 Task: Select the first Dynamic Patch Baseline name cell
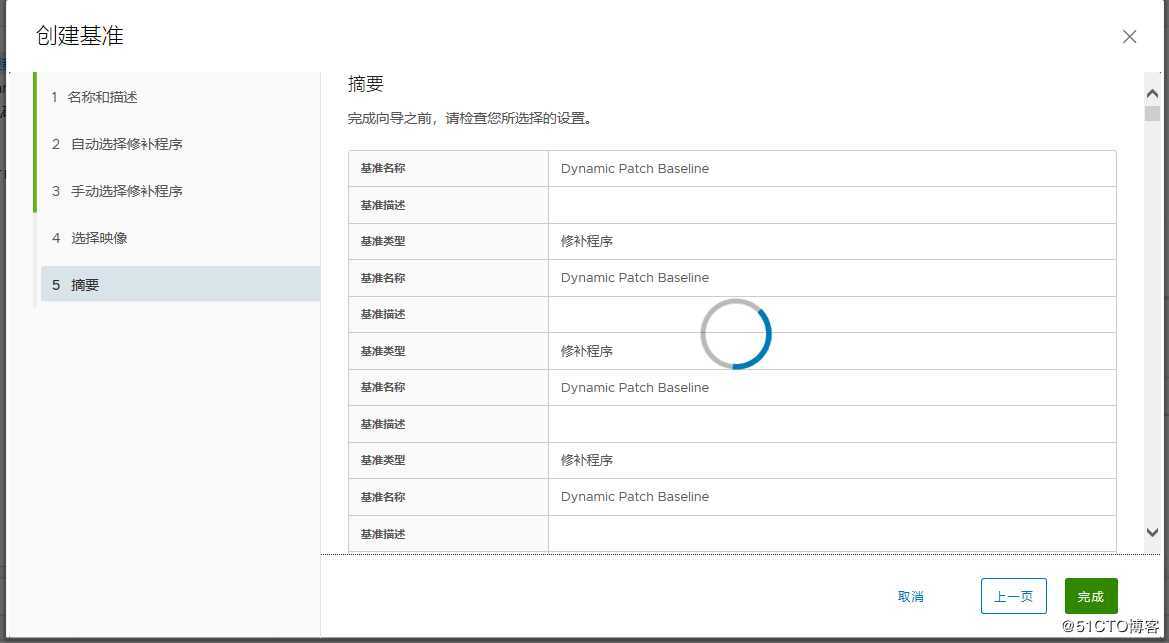[634, 168]
